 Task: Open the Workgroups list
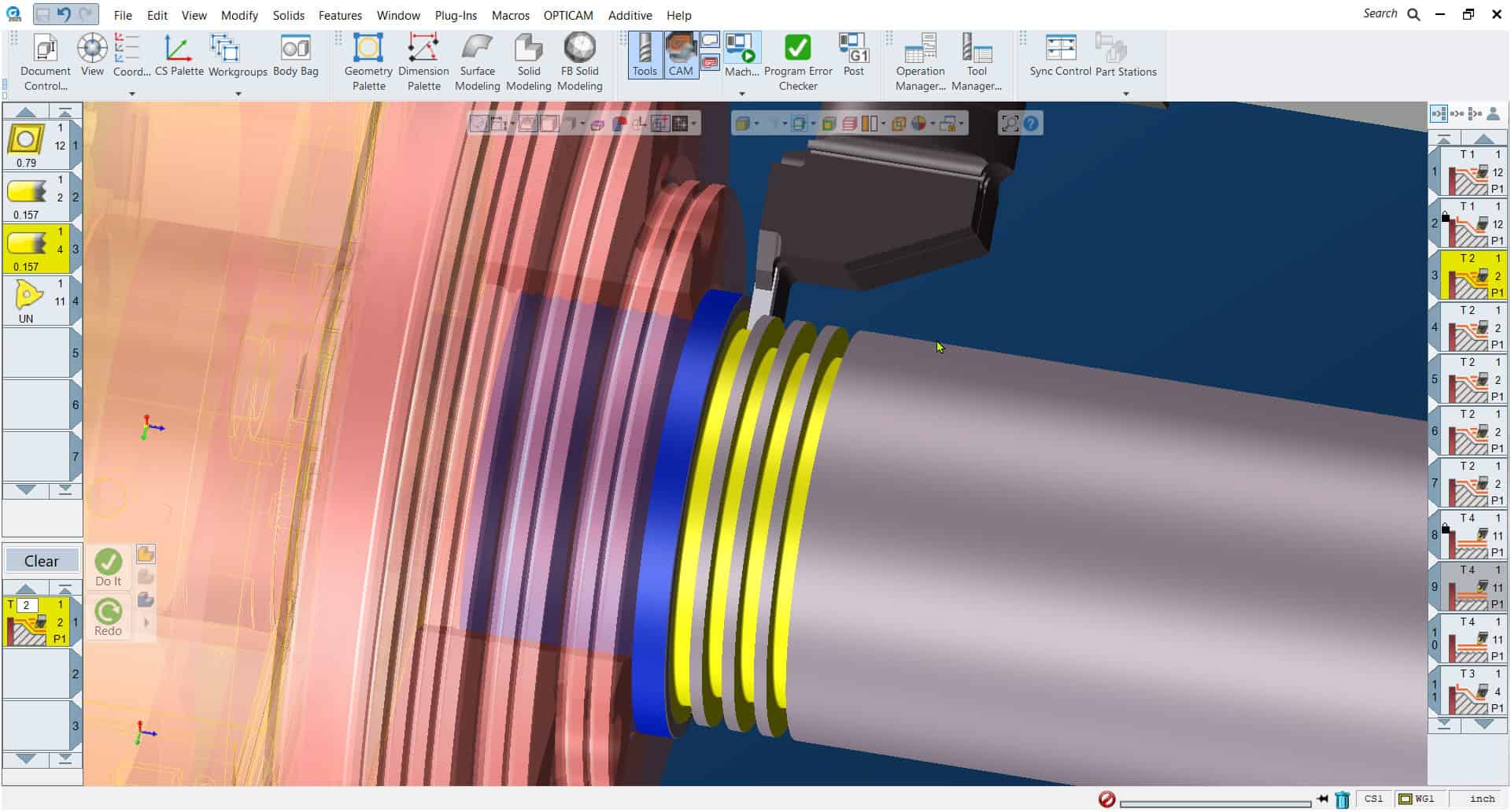pos(238,56)
